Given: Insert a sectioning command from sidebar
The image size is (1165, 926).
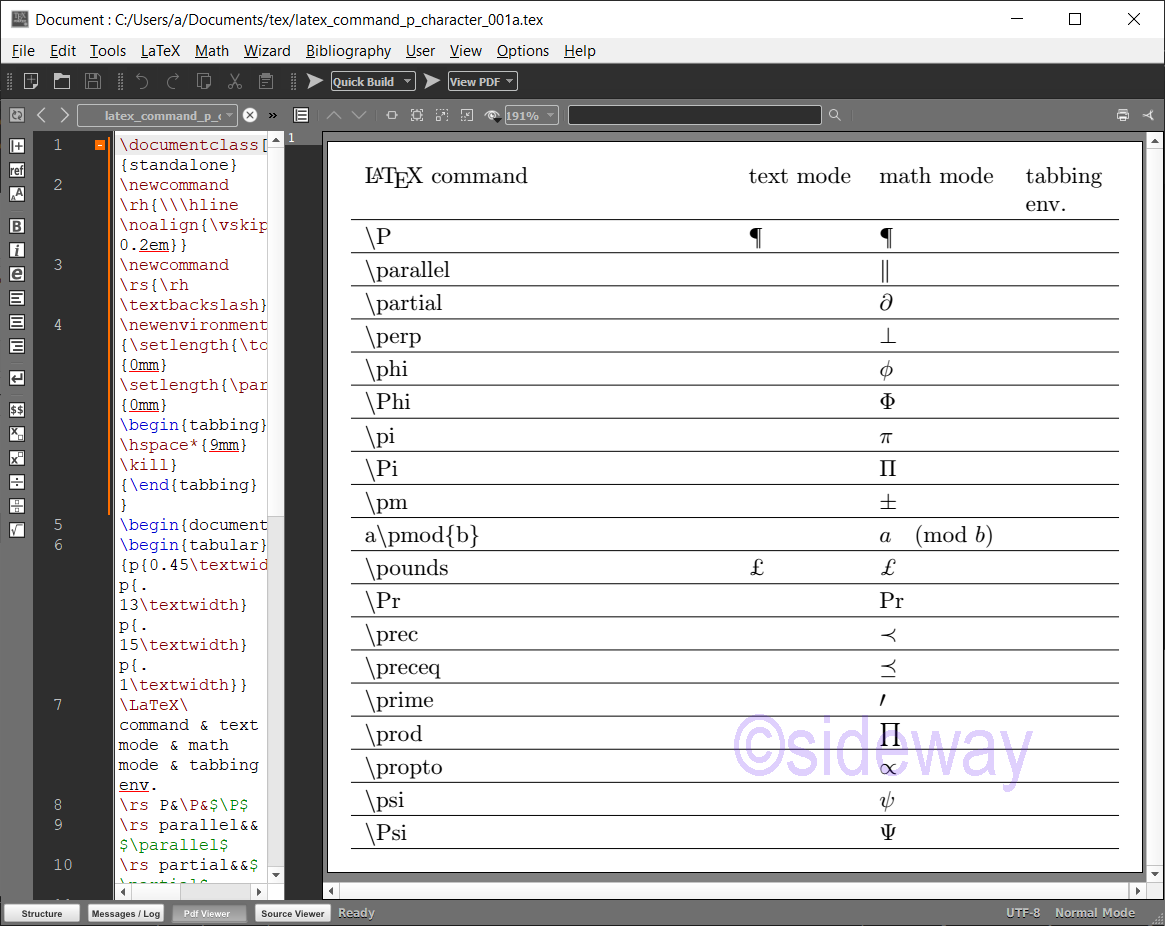Looking at the screenshot, I should pyautogui.click(x=17, y=146).
